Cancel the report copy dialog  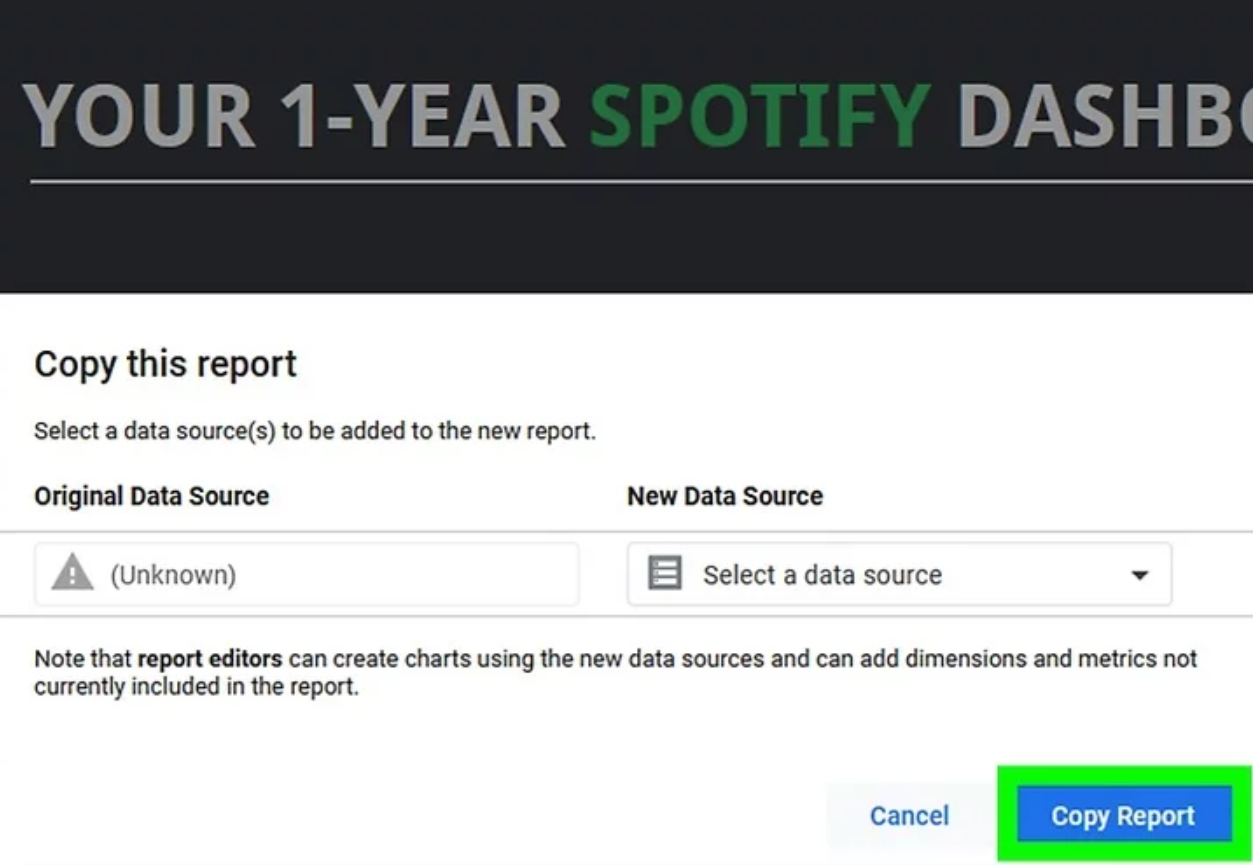[x=908, y=814]
